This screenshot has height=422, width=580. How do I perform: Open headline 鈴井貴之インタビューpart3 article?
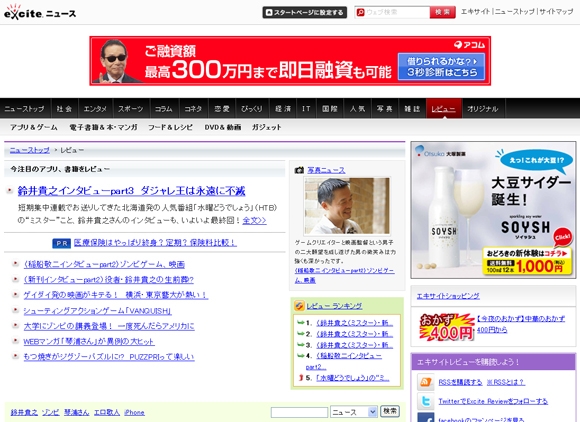coord(131,191)
